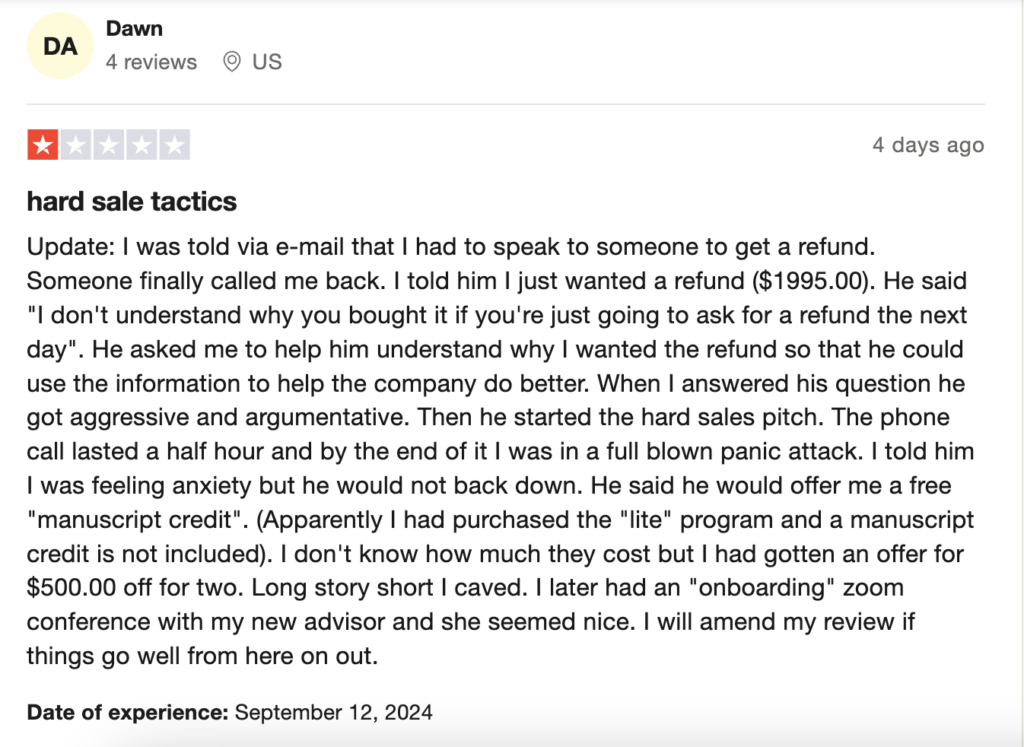
Task: Click the DA profile avatar circle
Action: 60,46
